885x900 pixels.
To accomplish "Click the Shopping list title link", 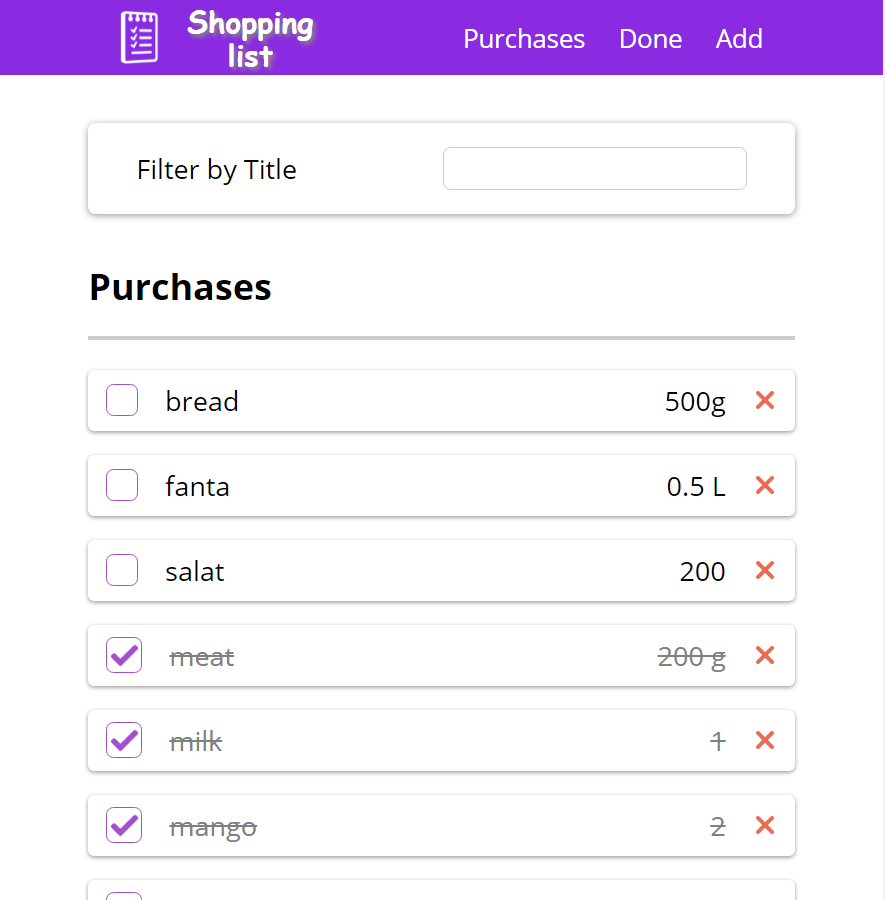I will click(x=251, y=37).
